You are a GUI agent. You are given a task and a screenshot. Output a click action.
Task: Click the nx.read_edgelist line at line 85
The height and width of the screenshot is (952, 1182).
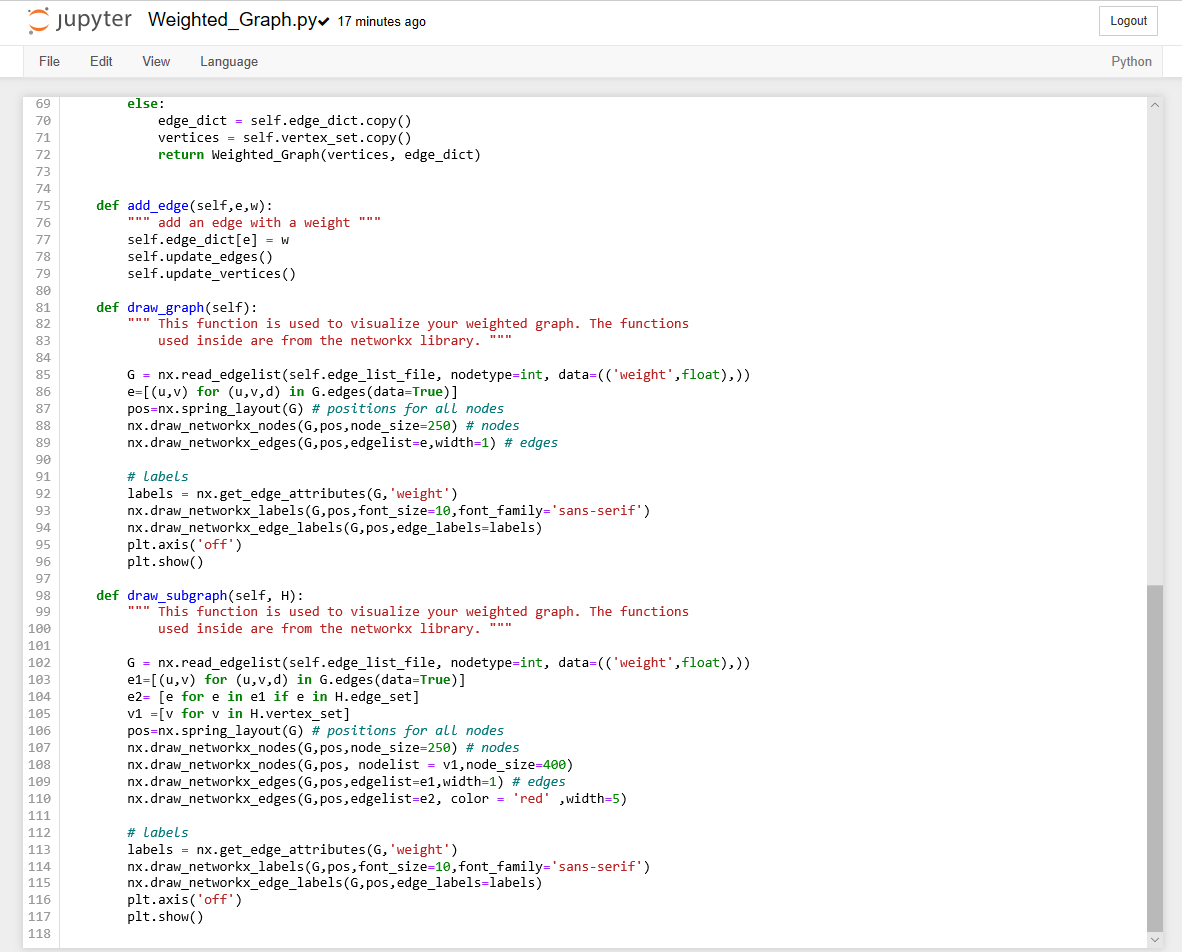pos(439,375)
